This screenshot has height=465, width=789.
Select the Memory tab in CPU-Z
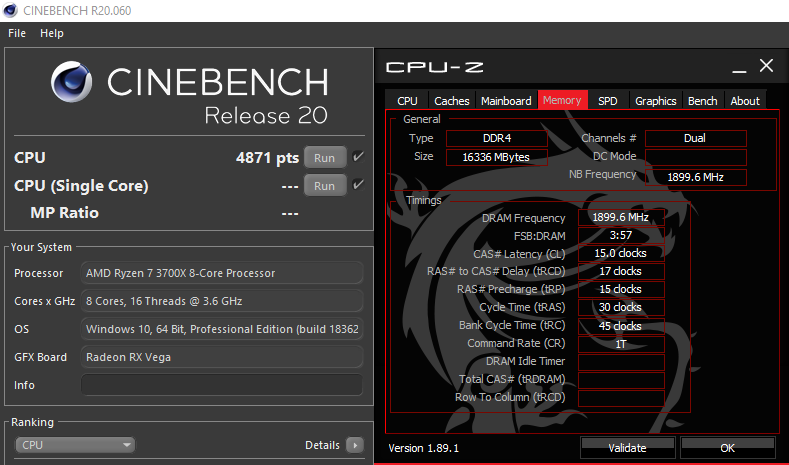(562, 100)
